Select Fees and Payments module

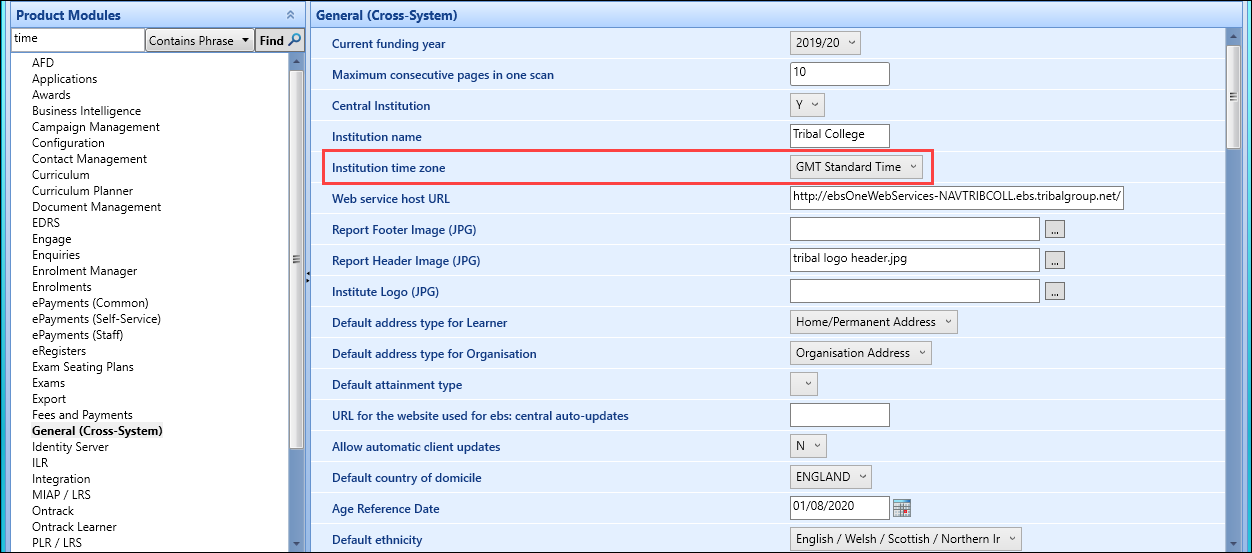[82, 415]
